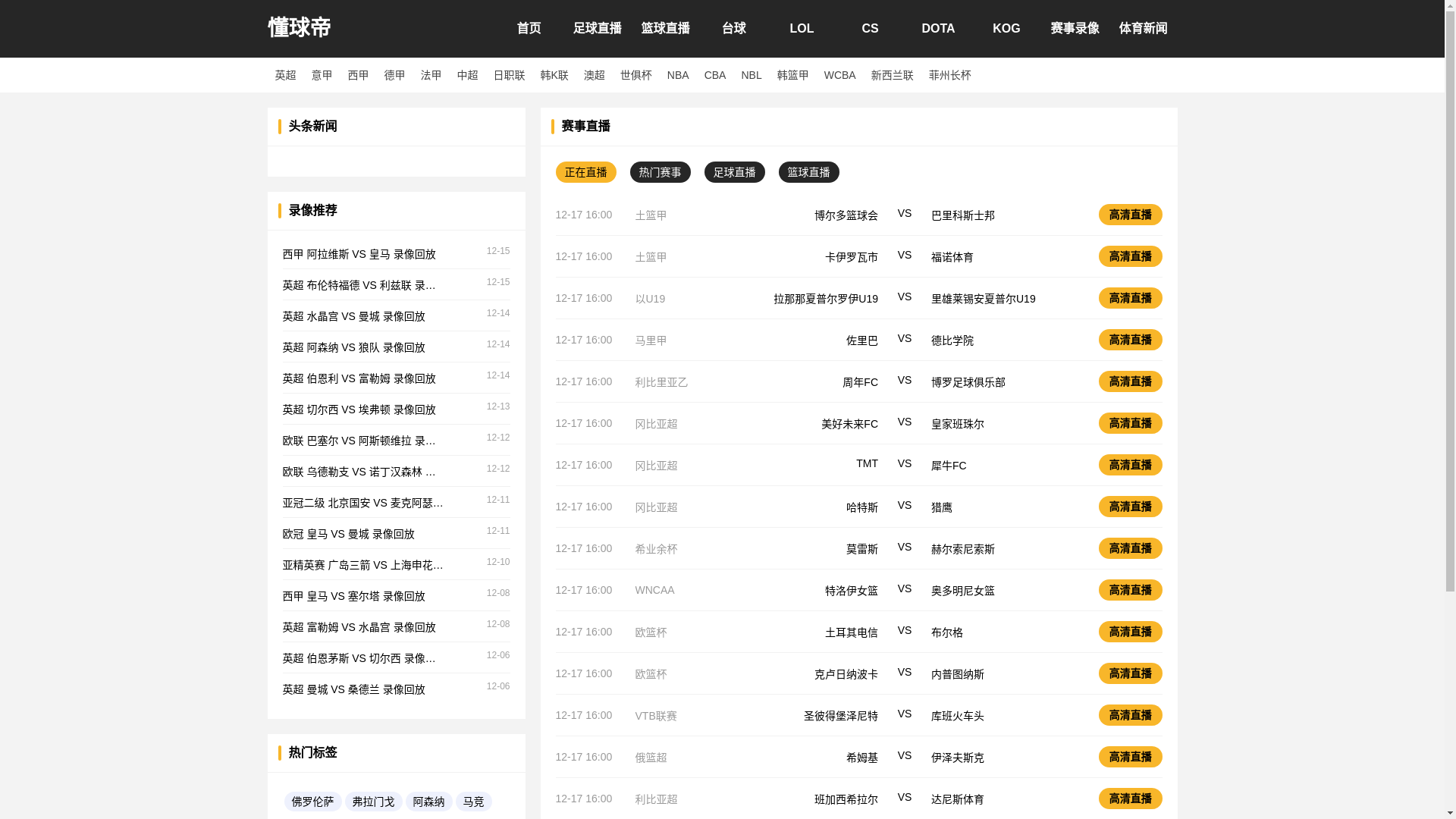Open the LOL section
The width and height of the screenshot is (1456, 819).
pyautogui.click(x=802, y=29)
